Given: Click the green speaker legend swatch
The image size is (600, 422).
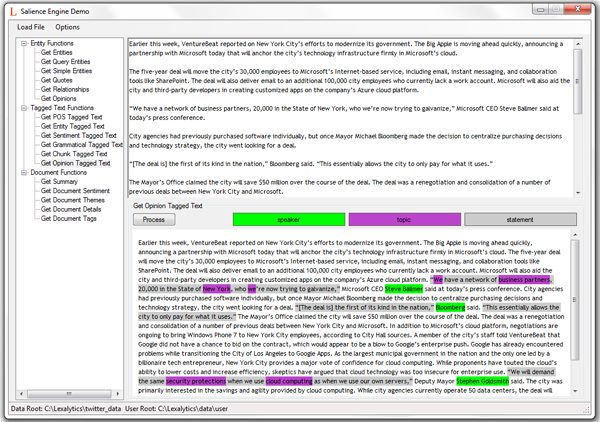Looking at the screenshot, I should point(287,218).
